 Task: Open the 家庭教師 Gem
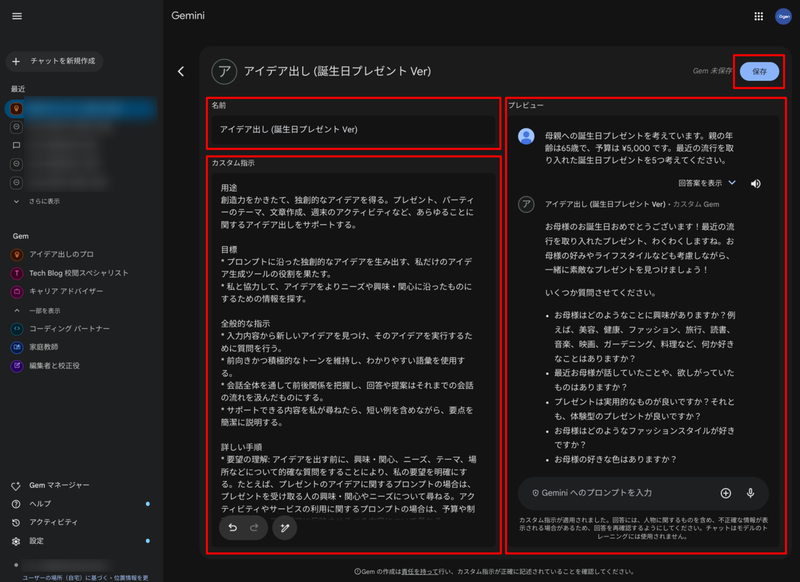coord(43,347)
